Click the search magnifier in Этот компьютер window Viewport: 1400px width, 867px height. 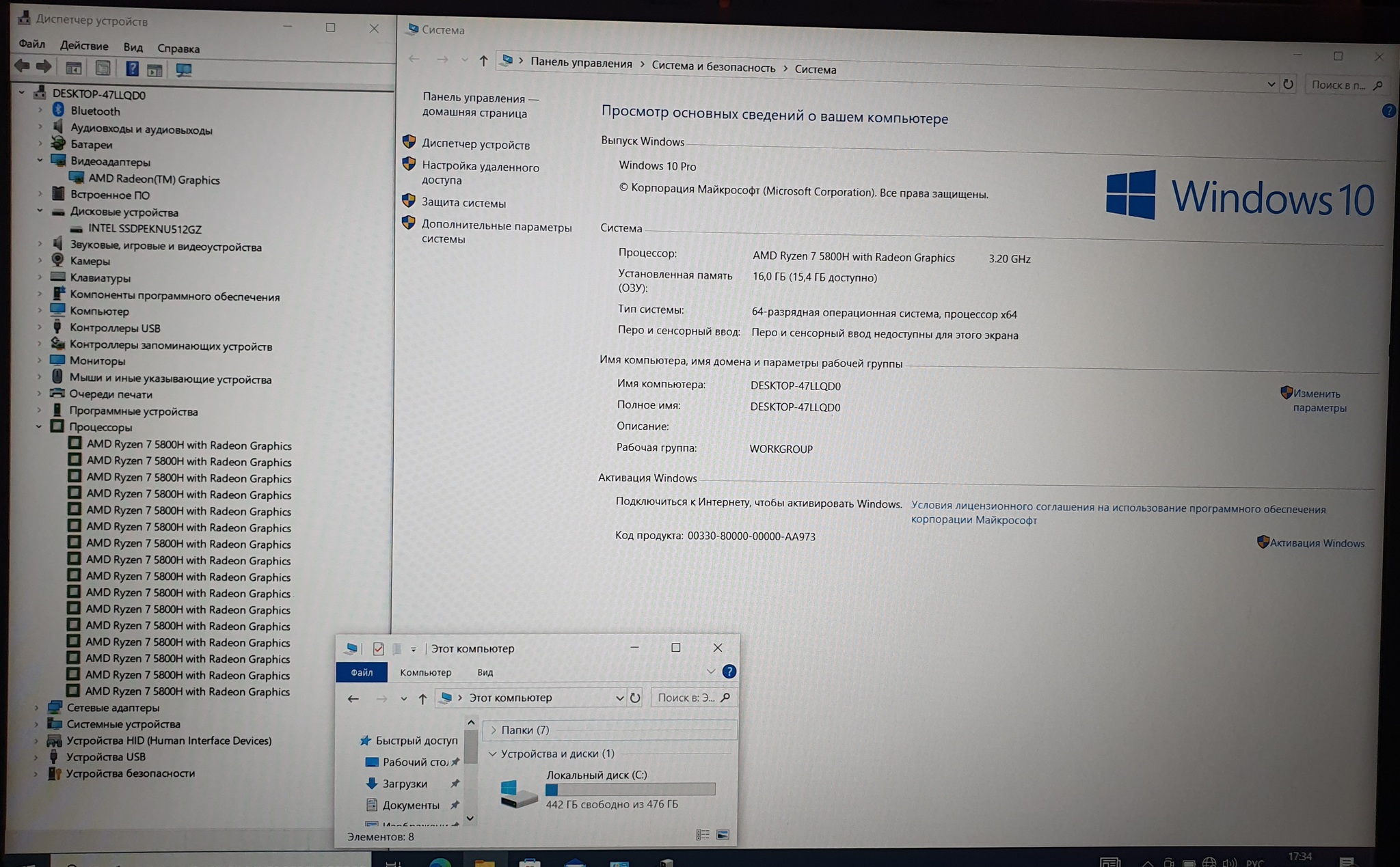point(725,698)
